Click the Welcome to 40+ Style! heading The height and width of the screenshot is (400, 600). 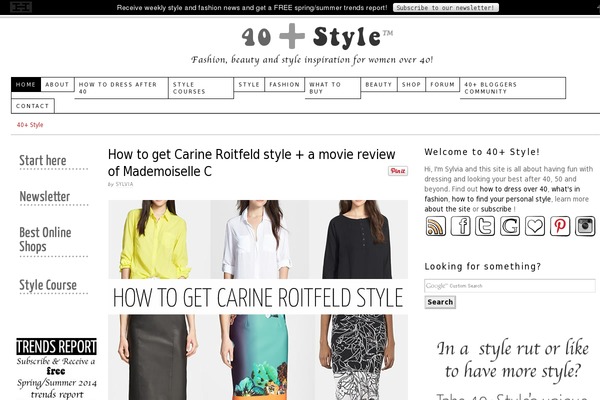(x=482, y=152)
